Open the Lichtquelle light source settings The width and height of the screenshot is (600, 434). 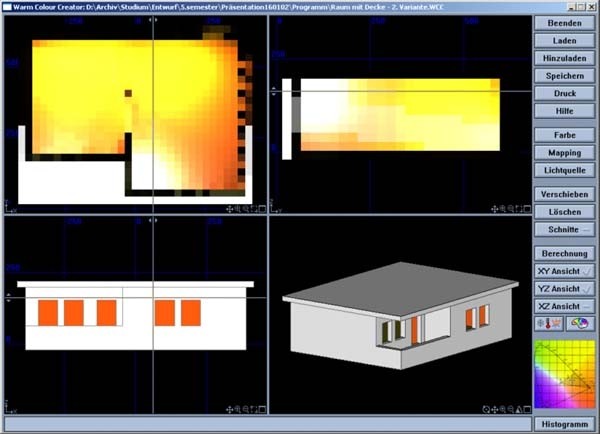pos(564,170)
